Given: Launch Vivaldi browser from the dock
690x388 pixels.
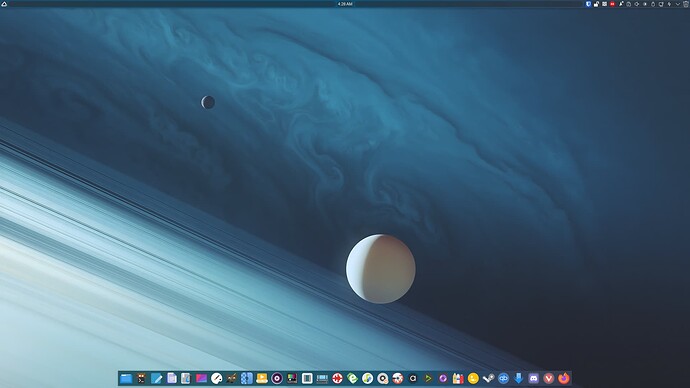Looking at the screenshot, I should 548,378.
